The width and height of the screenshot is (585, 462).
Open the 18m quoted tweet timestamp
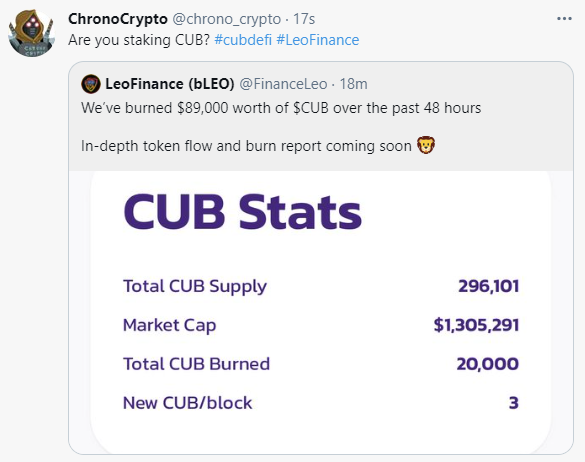click(353, 84)
